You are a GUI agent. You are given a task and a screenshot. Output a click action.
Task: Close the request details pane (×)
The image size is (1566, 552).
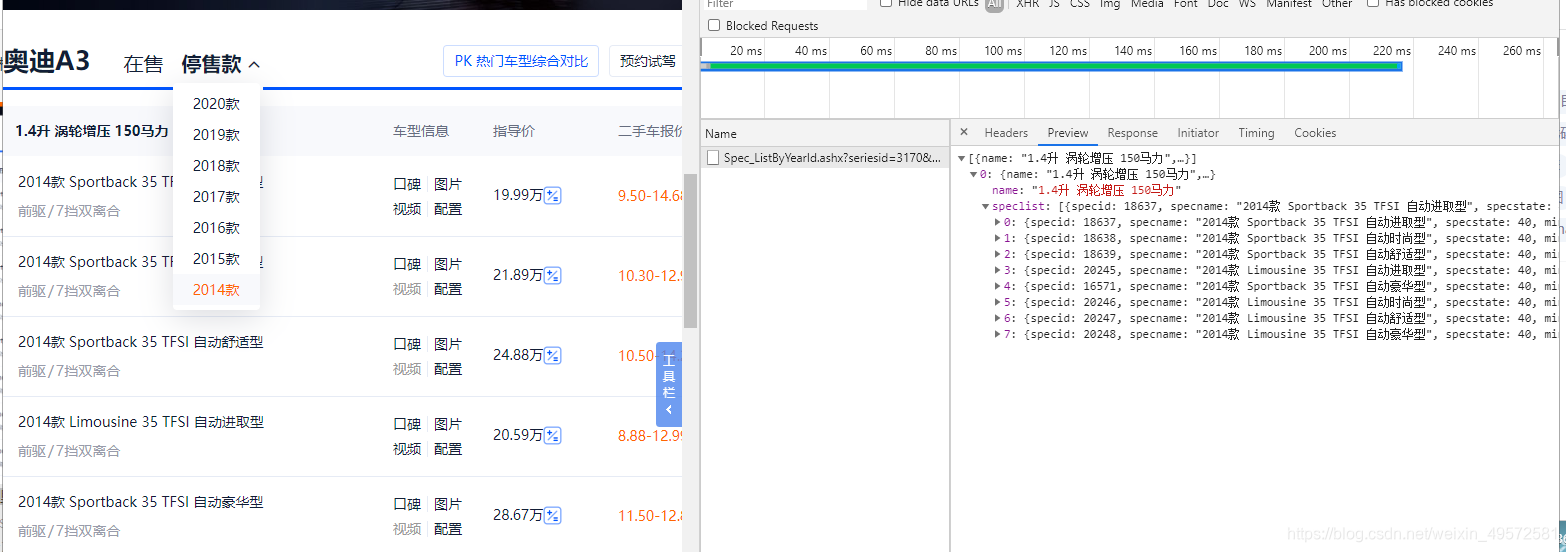point(964,133)
